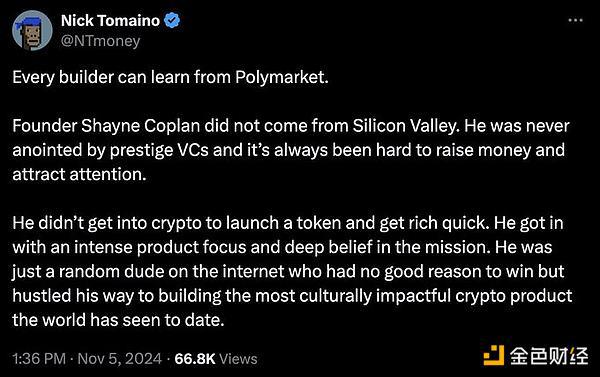
Task: Open the three-dot more options menu
Action: (575, 20)
